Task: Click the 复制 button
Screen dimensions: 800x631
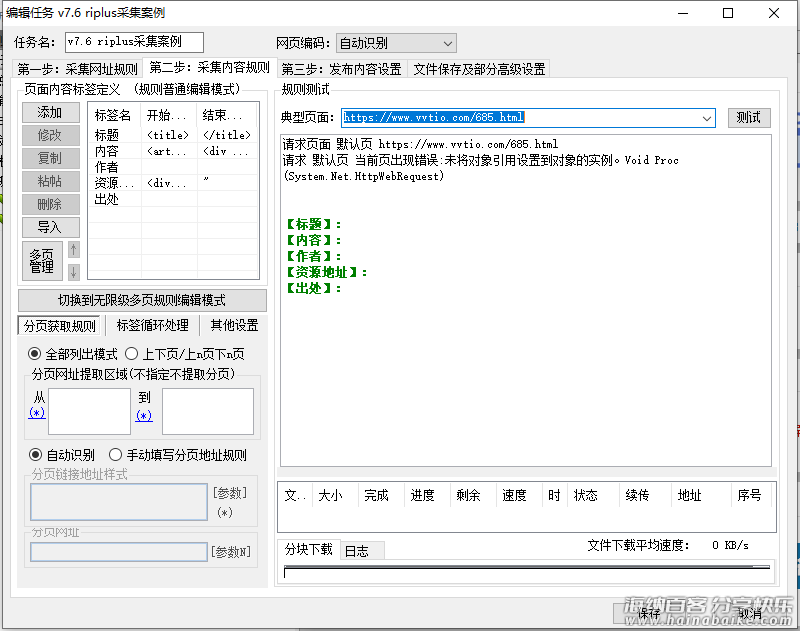Action: pos(51,158)
